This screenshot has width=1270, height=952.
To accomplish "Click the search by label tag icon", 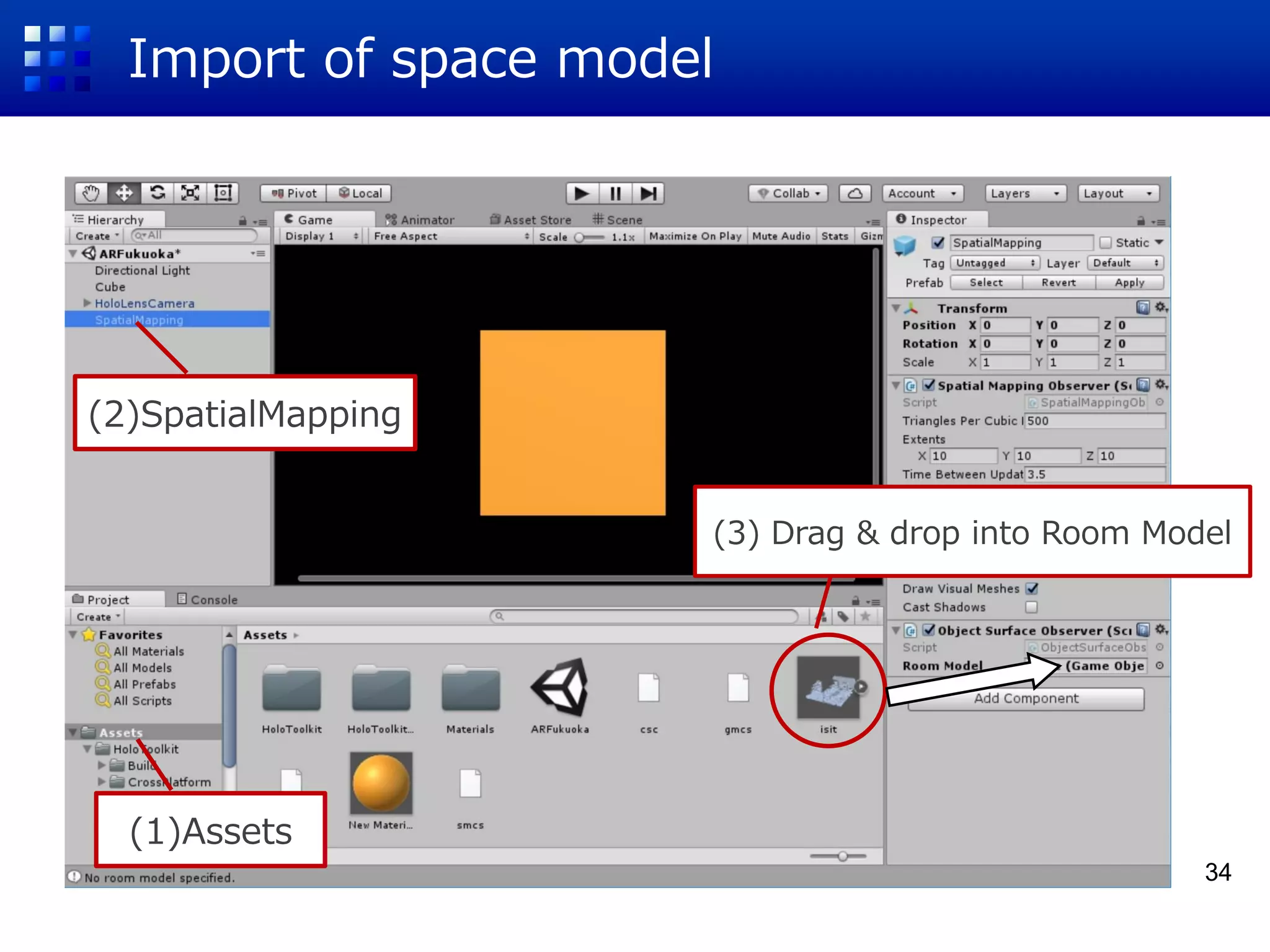I will [x=843, y=617].
